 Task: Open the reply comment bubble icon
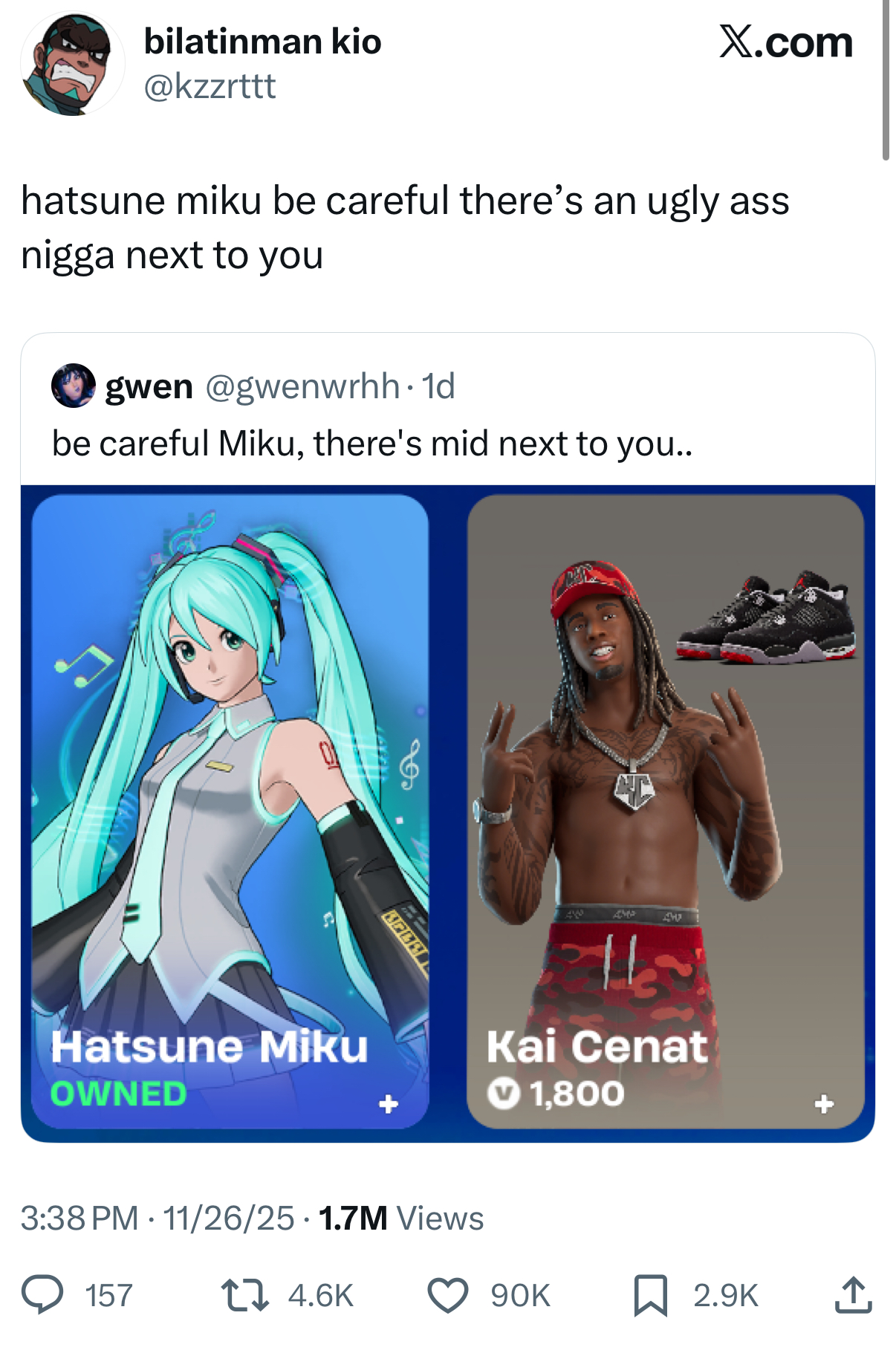tap(42, 1294)
